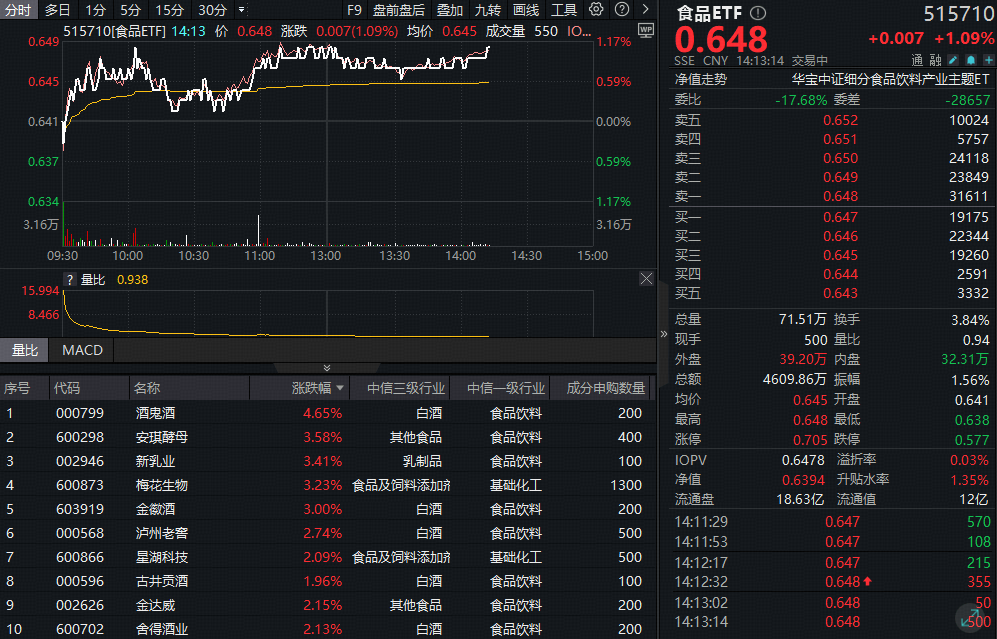Close the 量比 indicator panel

point(646,279)
